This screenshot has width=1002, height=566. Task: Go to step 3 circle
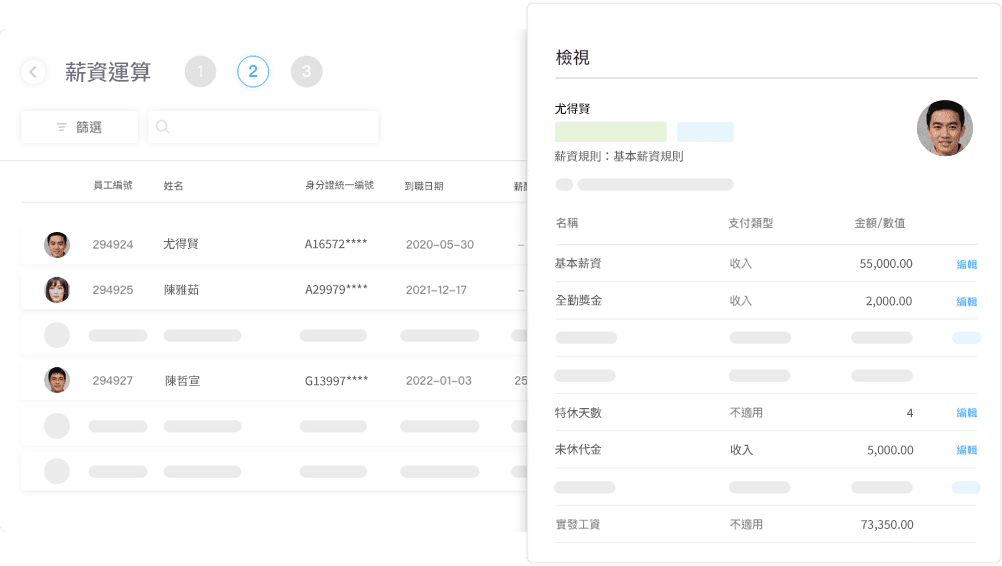307,72
